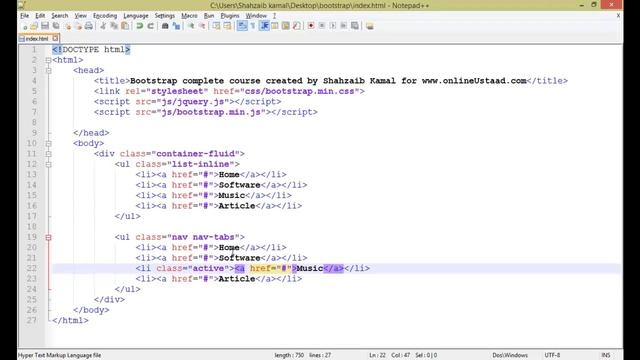This screenshot has height=360, width=640.
Task: Open the Search menu
Action: click(60, 16)
